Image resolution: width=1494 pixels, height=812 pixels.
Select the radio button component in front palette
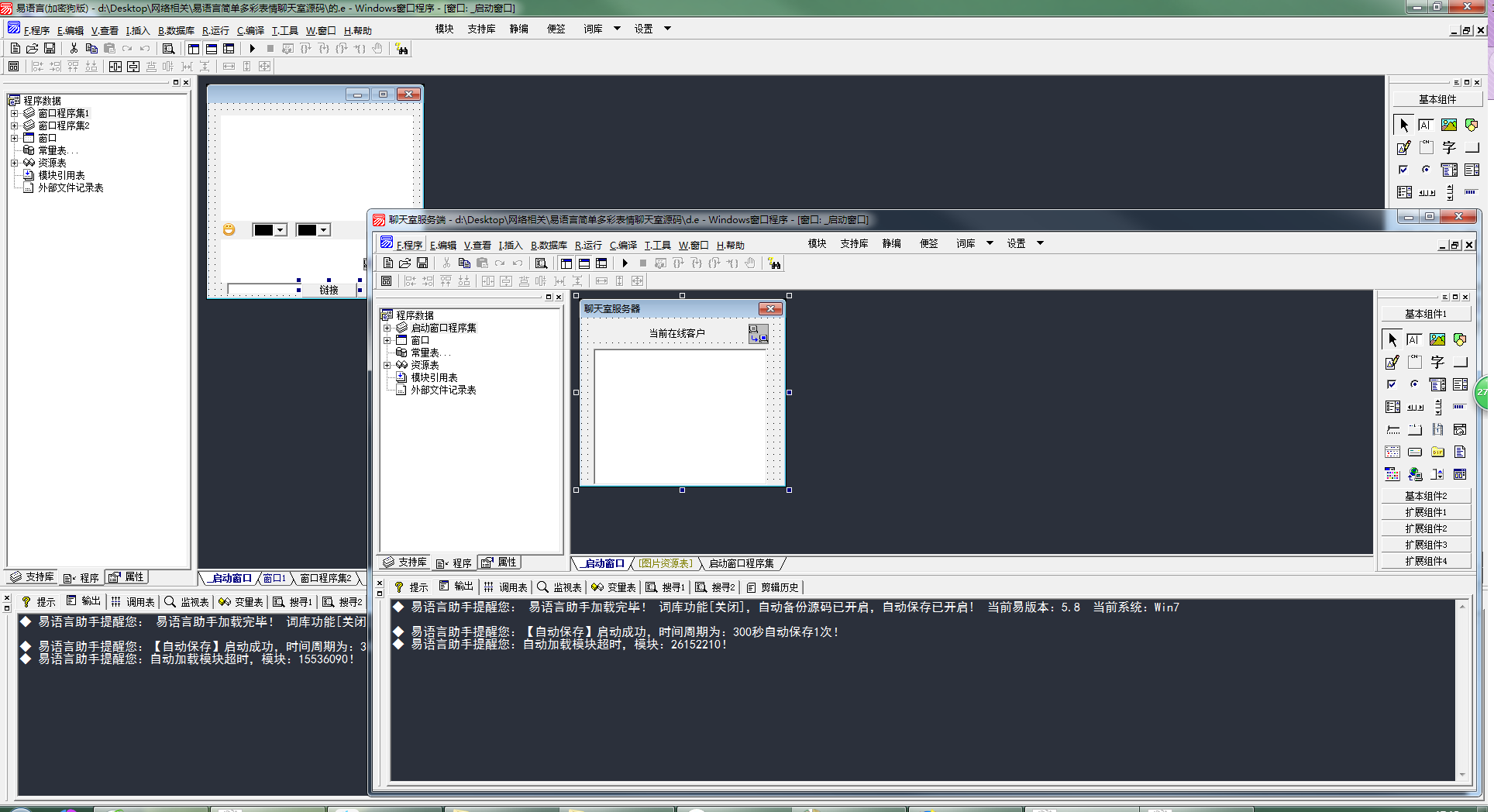click(x=1414, y=384)
